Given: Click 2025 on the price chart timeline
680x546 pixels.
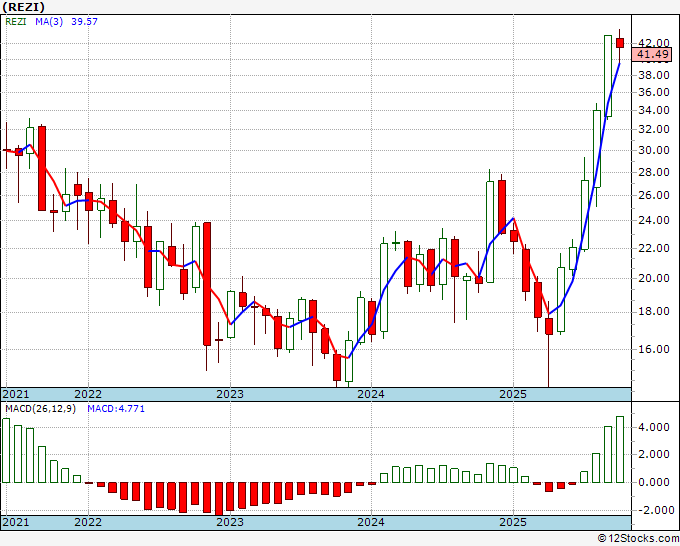Looking at the screenshot, I should tap(513, 394).
